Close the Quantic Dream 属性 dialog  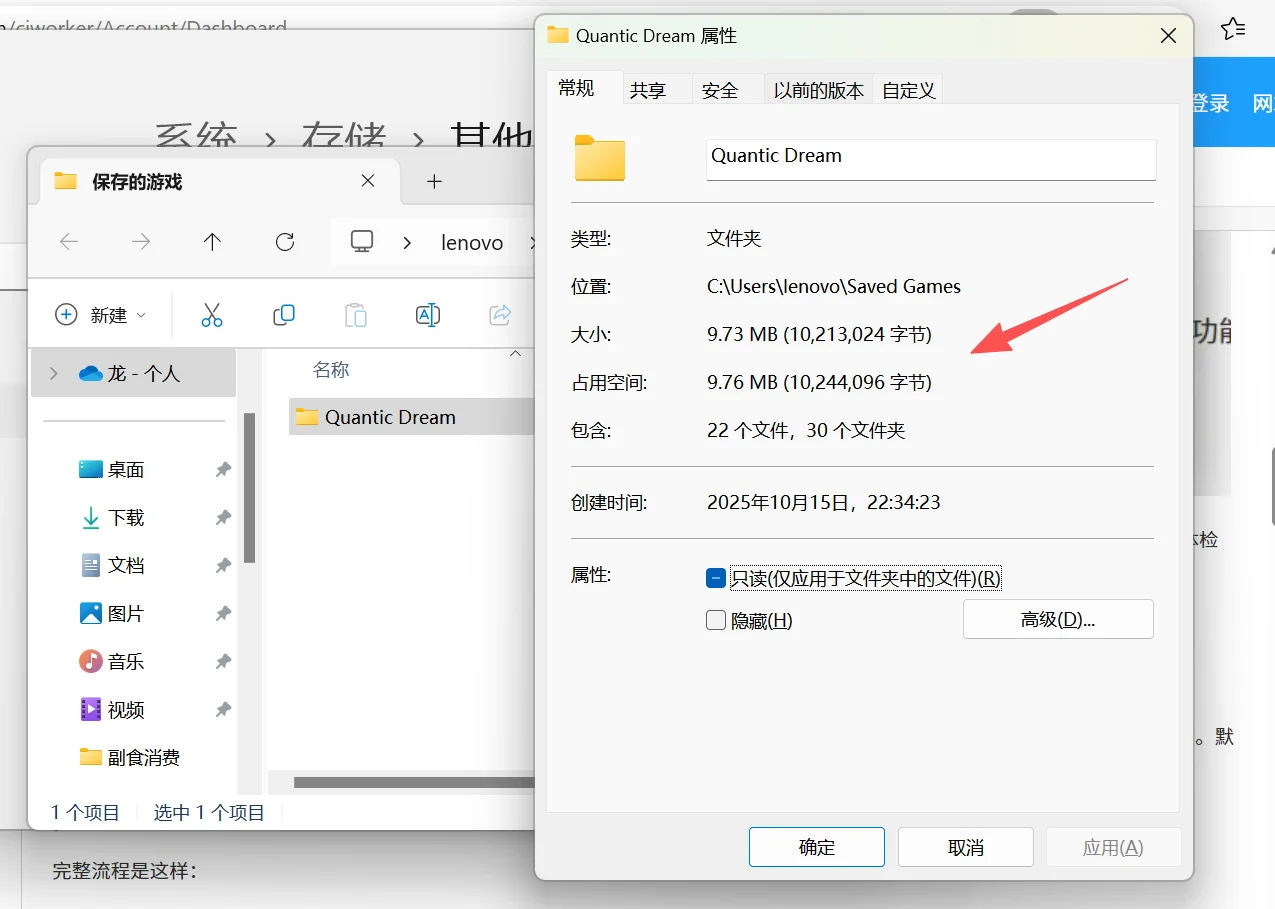[x=1168, y=36]
